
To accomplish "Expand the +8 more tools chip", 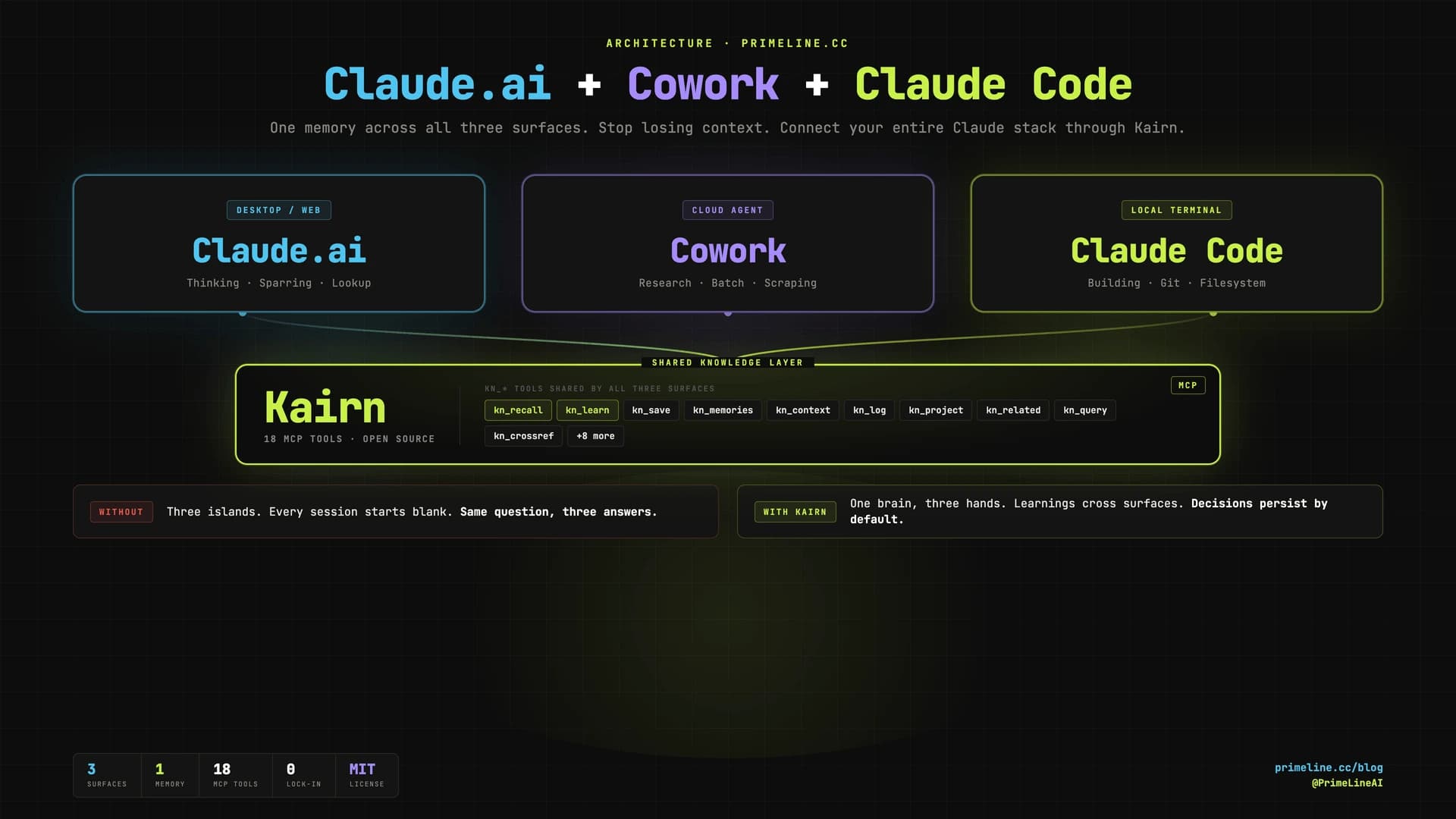I will coord(595,436).
